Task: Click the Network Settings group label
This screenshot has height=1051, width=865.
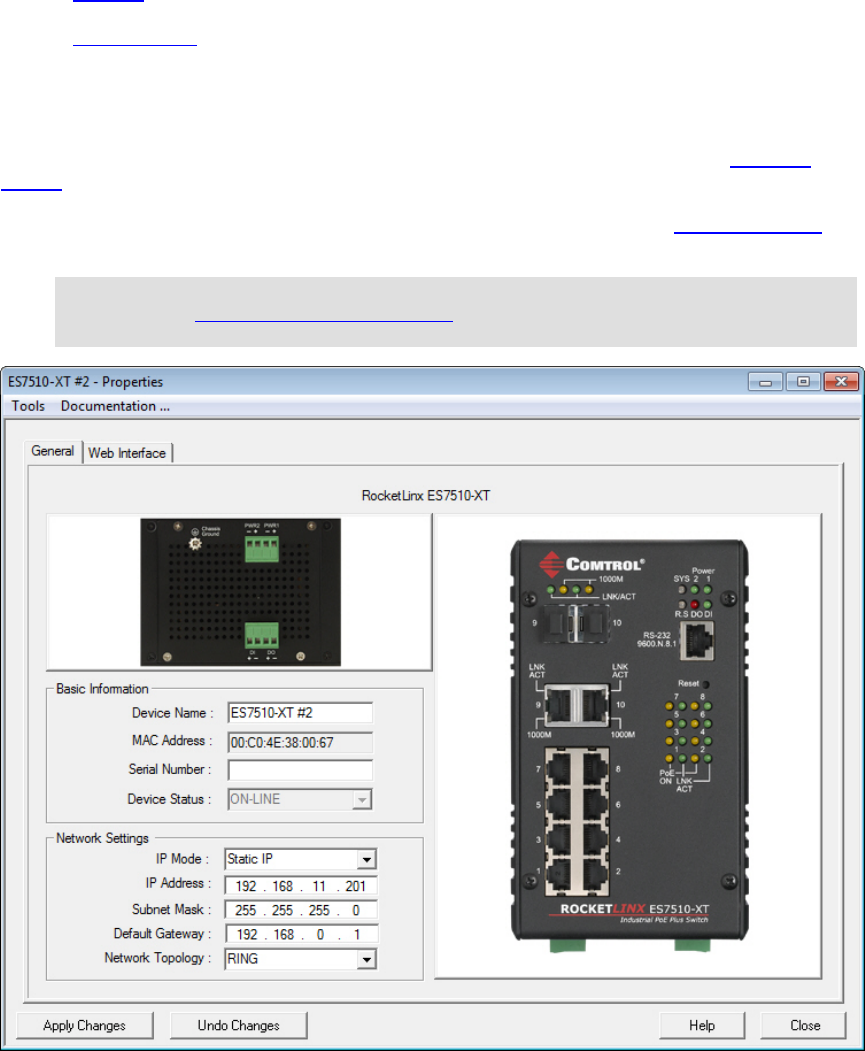Action: tap(103, 838)
